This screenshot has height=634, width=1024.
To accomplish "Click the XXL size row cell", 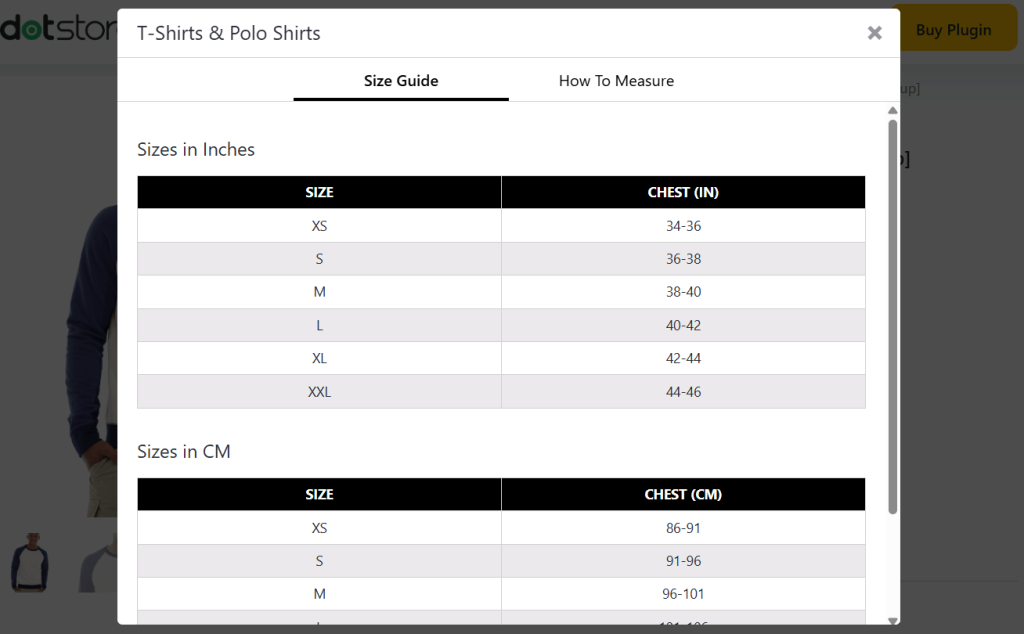I will coord(319,392).
